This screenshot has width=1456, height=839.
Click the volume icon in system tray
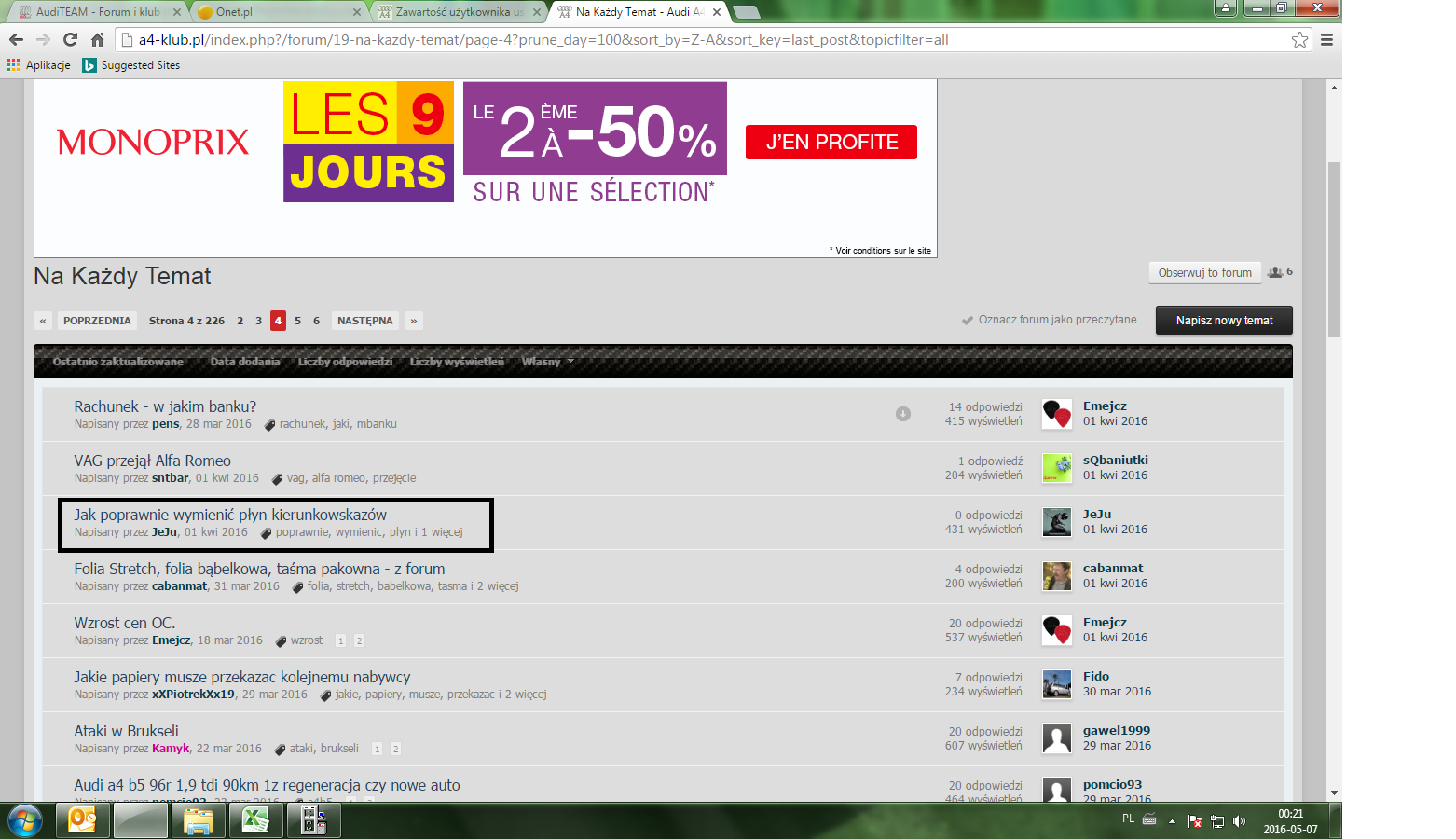[1239, 821]
